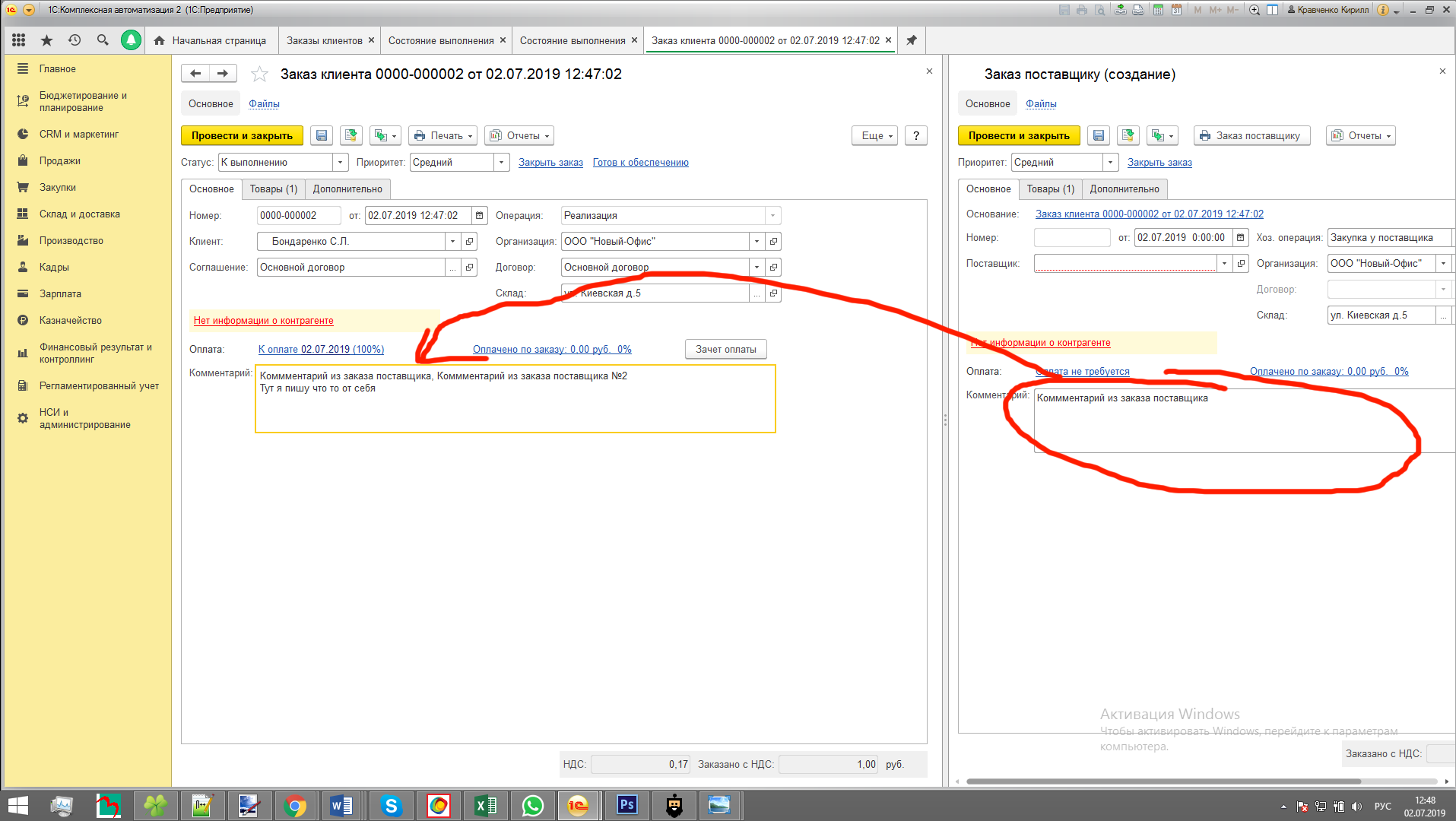Expand the Статус dropdown
The image size is (1456, 821).
(340, 163)
